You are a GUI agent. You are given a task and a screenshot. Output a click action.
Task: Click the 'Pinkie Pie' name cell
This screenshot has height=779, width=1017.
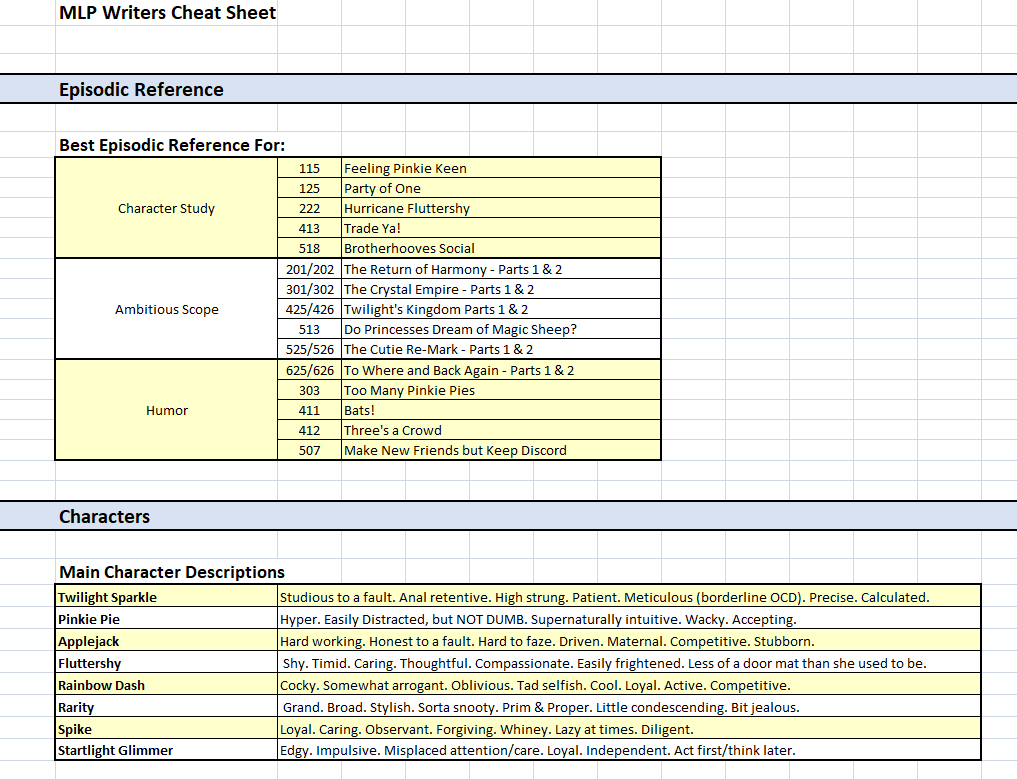[167, 619]
